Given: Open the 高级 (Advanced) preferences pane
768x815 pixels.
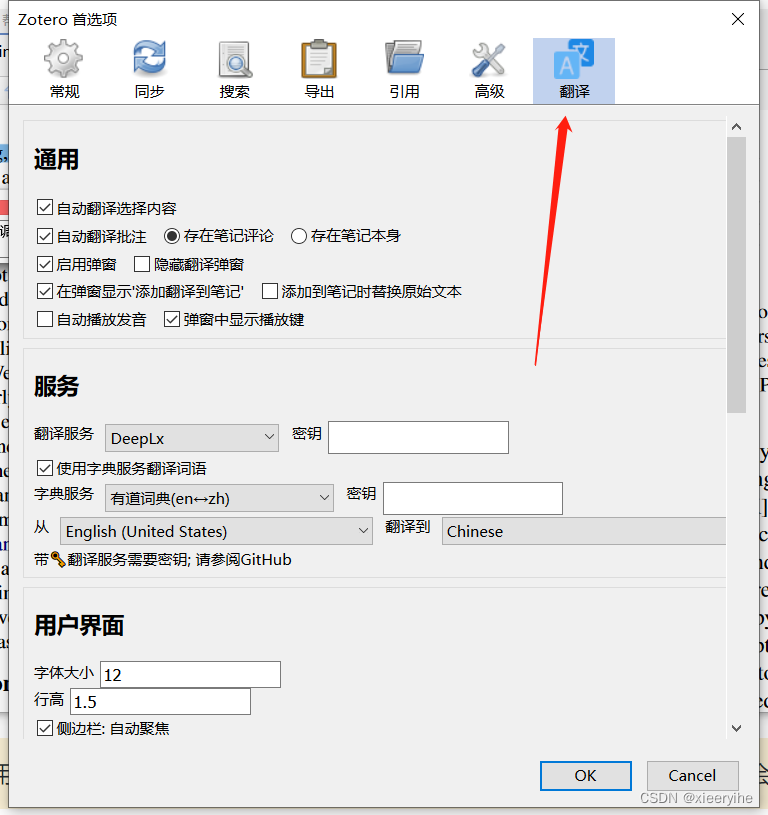Looking at the screenshot, I should (x=489, y=70).
